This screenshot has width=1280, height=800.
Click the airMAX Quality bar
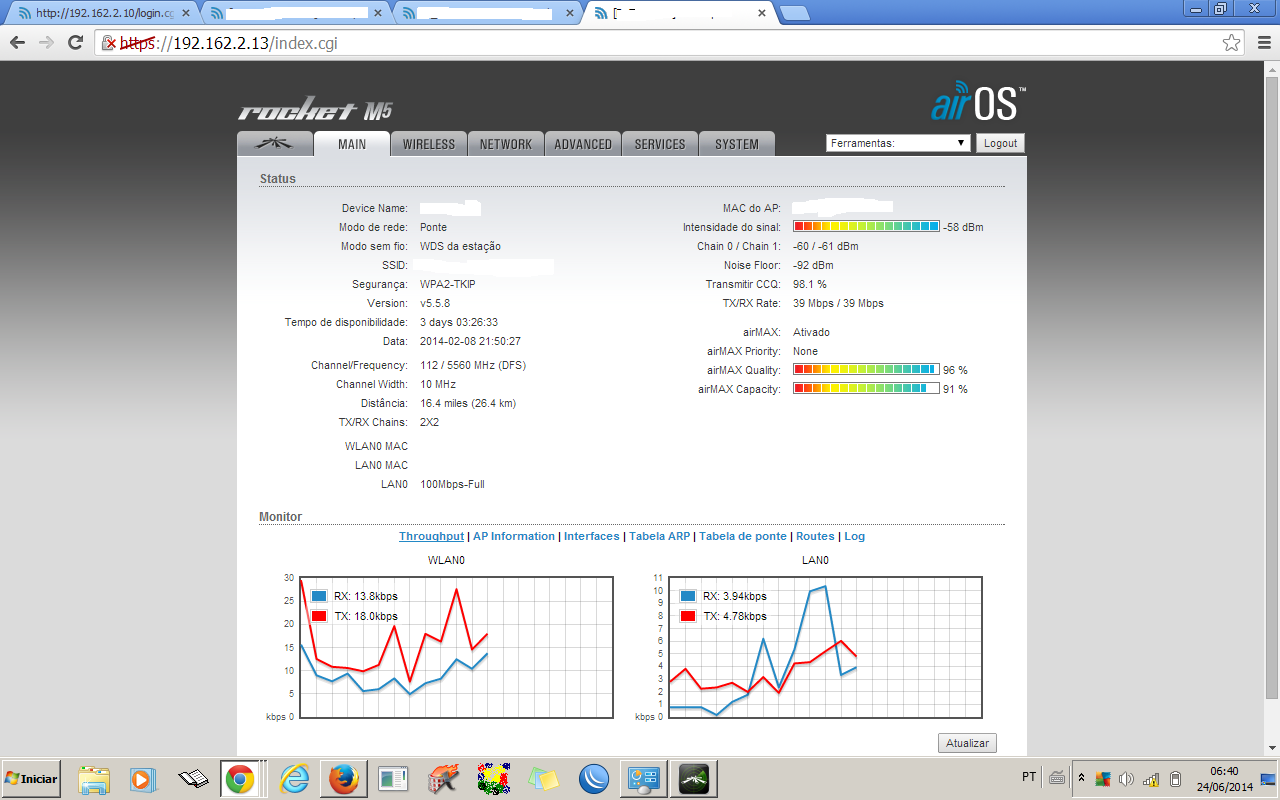[x=866, y=370]
